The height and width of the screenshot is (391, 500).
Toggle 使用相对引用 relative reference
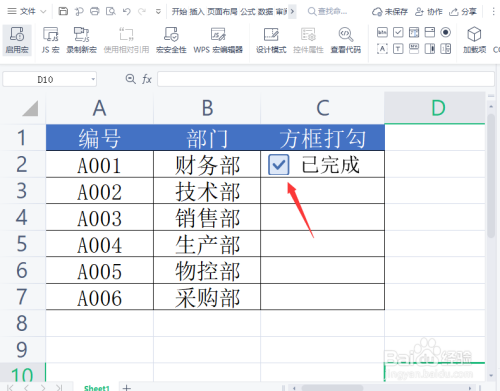126,40
